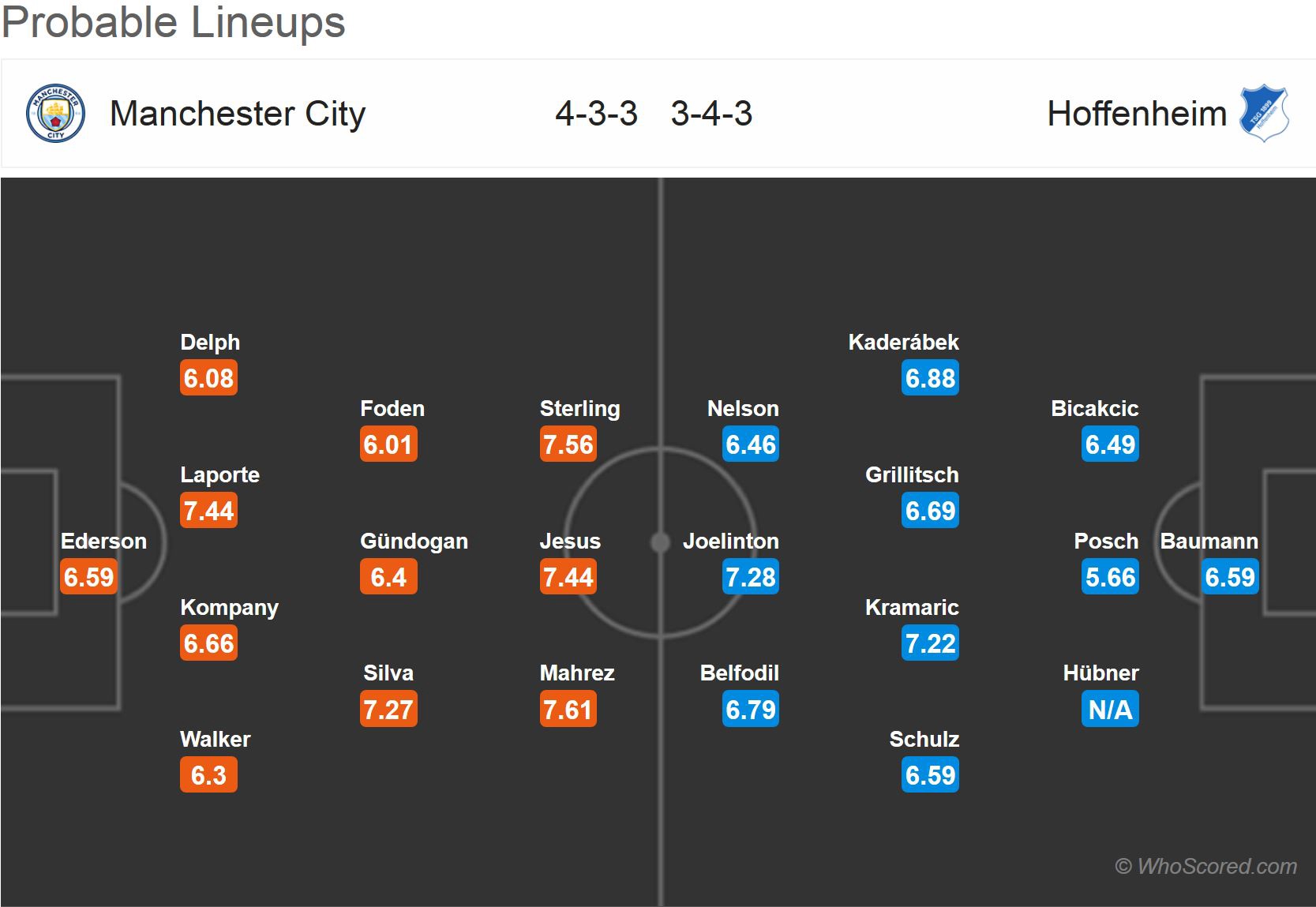Click the Hoffenheim club crest icon
The height and width of the screenshot is (907, 1316).
(1263, 114)
